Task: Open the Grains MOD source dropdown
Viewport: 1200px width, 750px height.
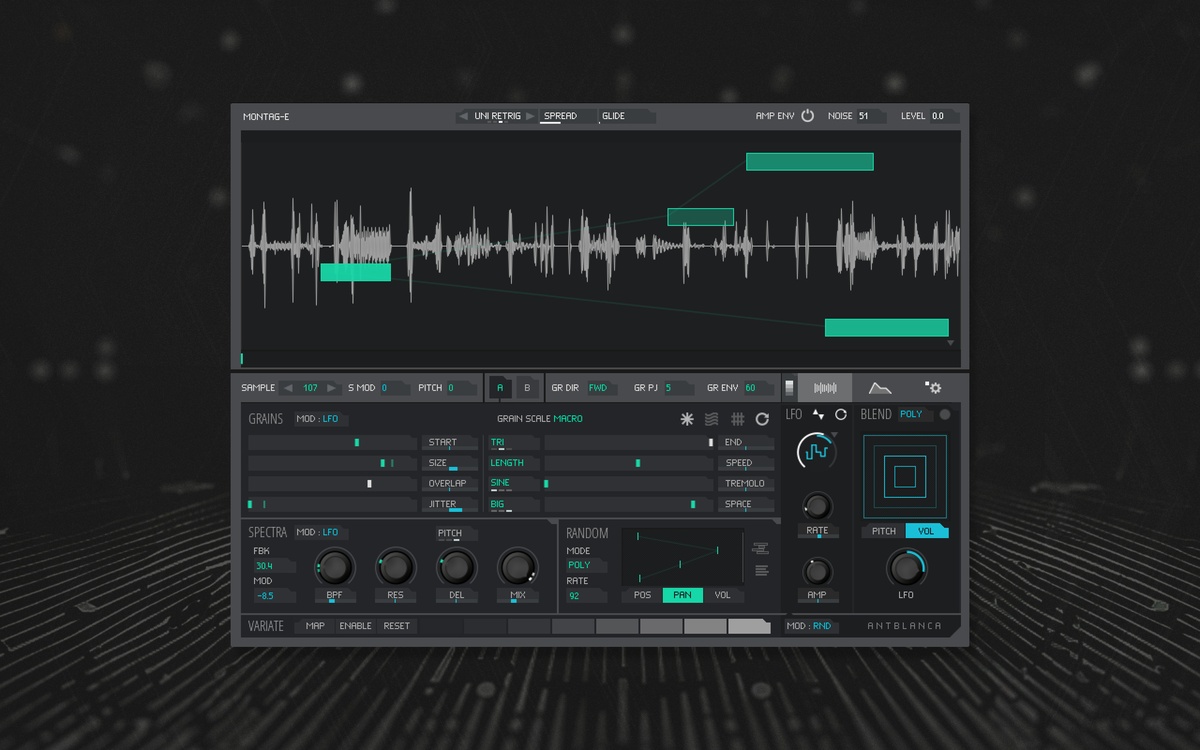Action: click(x=322, y=419)
